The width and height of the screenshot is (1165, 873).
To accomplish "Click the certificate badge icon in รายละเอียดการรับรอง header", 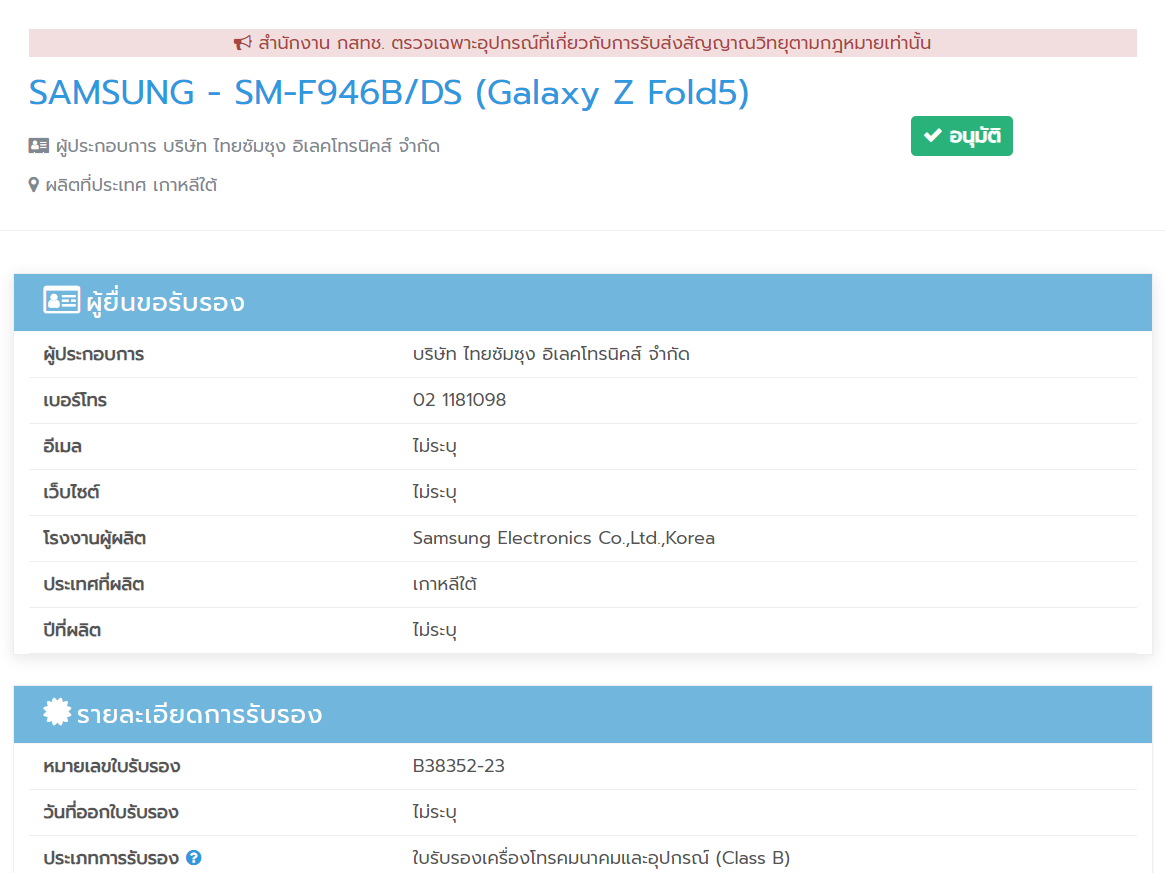I will tap(57, 713).
